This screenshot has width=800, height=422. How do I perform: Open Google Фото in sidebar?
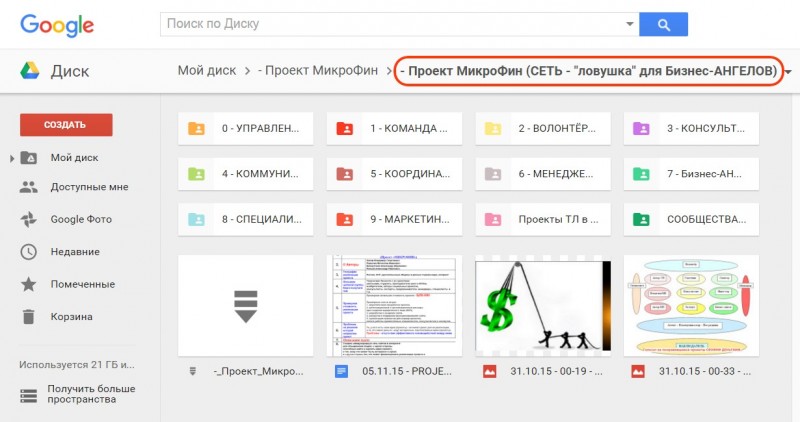[80, 219]
